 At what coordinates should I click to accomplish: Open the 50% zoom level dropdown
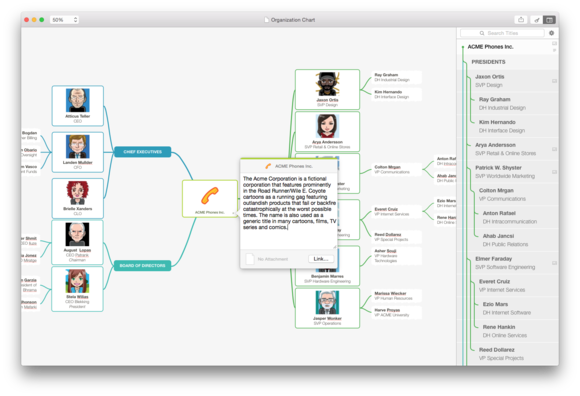click(x=64, y=20)
